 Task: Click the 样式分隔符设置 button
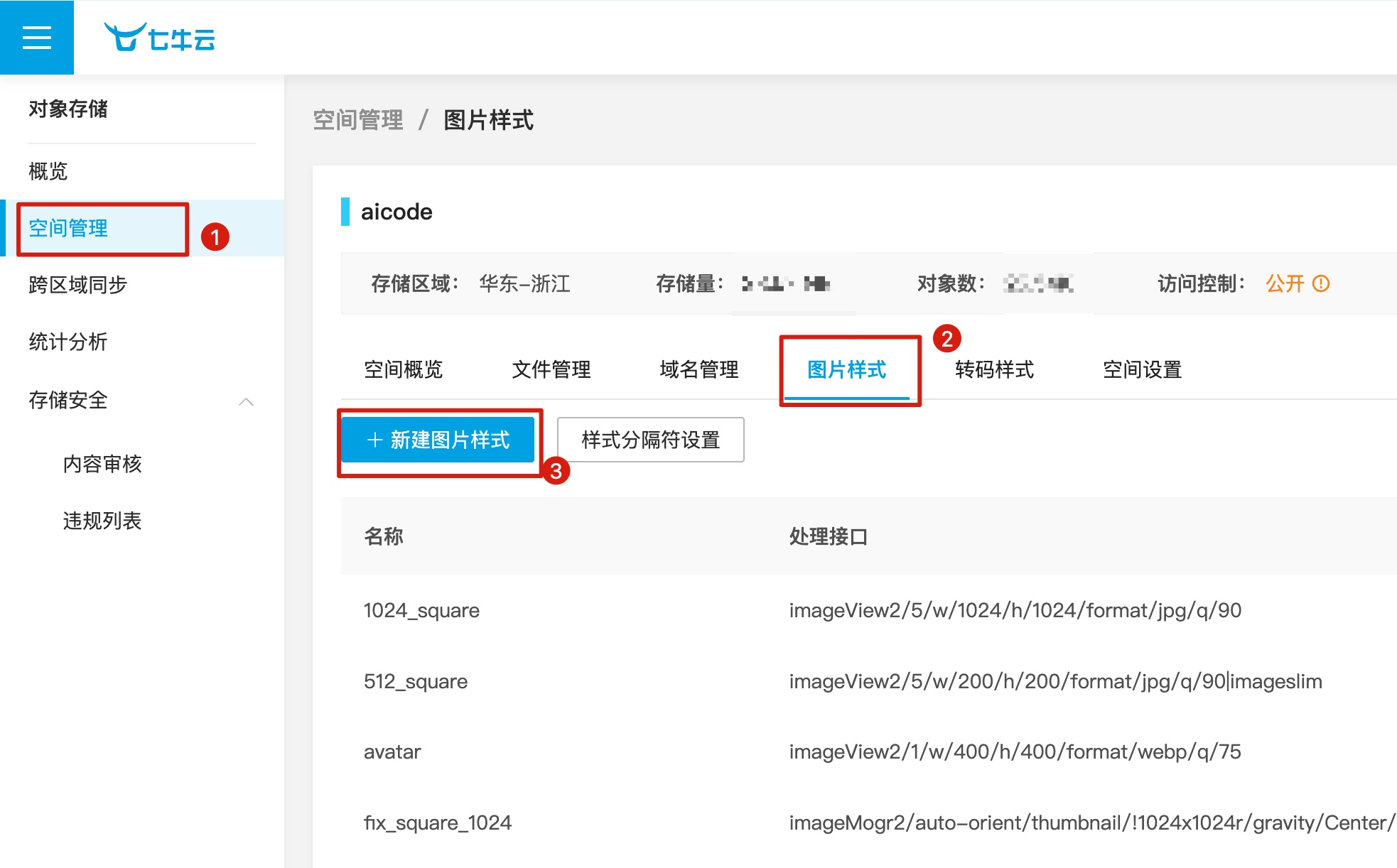coord(650,440)
